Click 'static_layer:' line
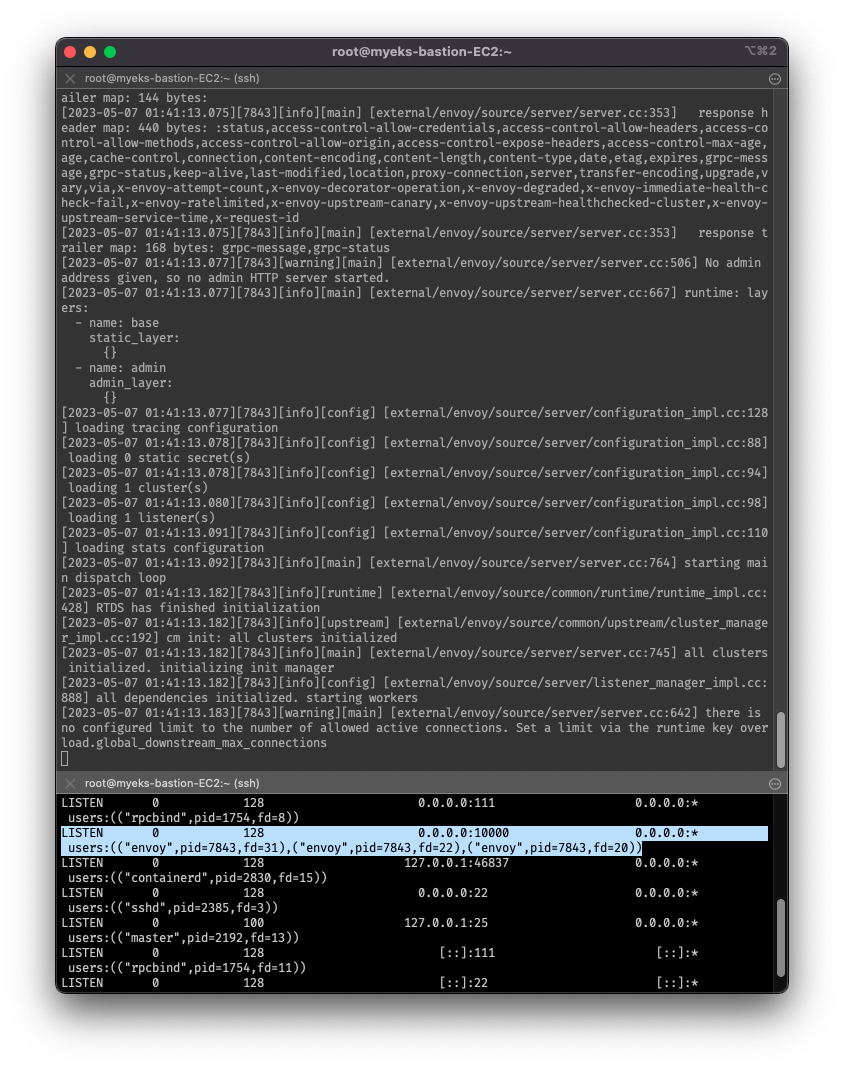This screenshot has height=1067, width=844. coord(134,338)
